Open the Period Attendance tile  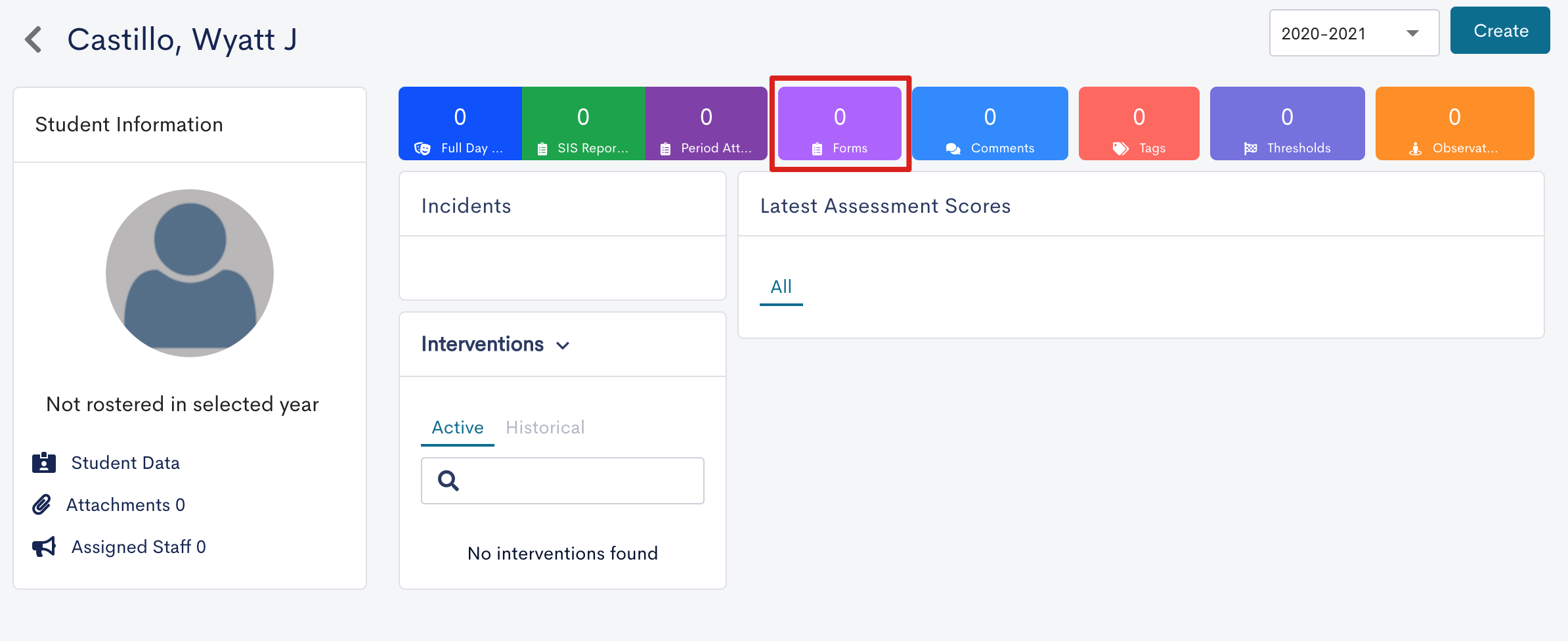[x=707, y=123]
